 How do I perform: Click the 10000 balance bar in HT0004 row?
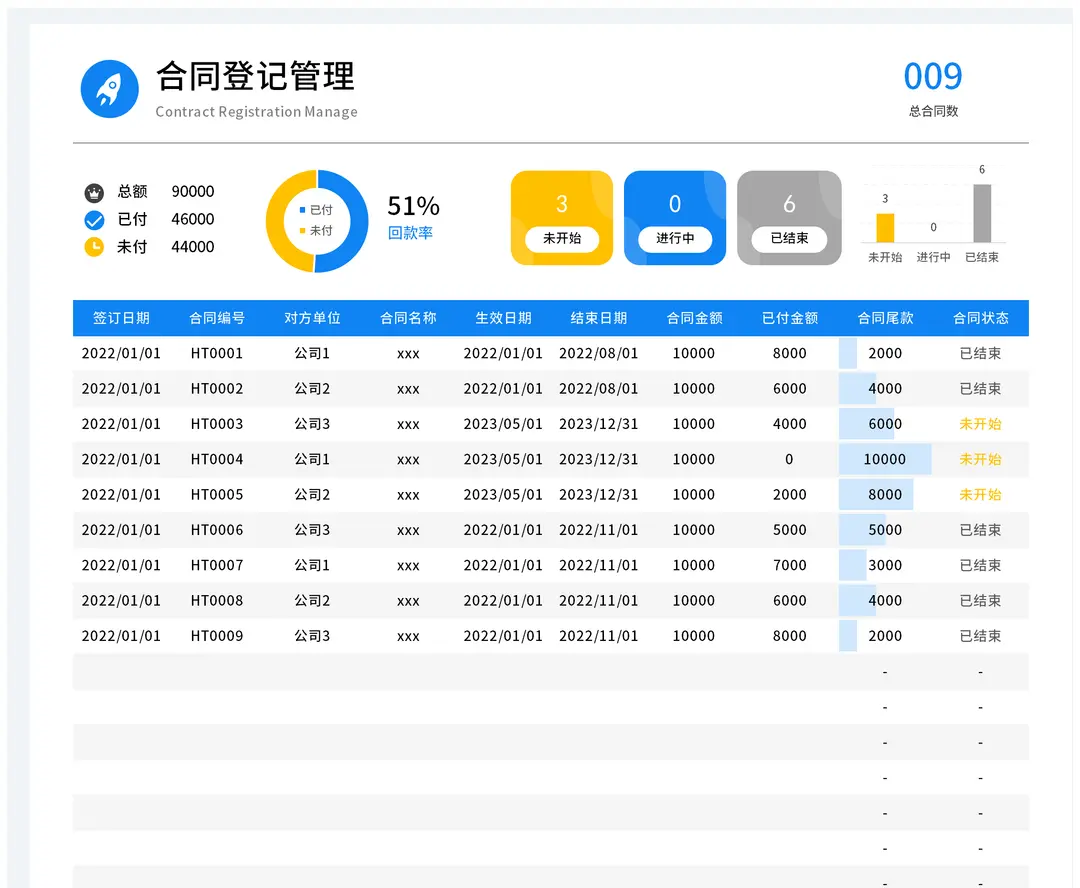[885, 460]
